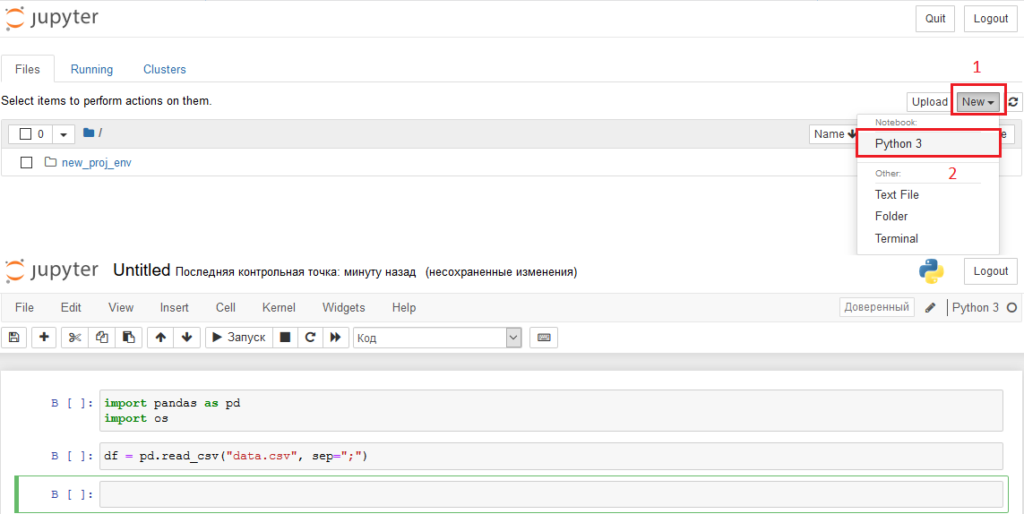Open the cell type dropdown showing Код

(438, 338)
